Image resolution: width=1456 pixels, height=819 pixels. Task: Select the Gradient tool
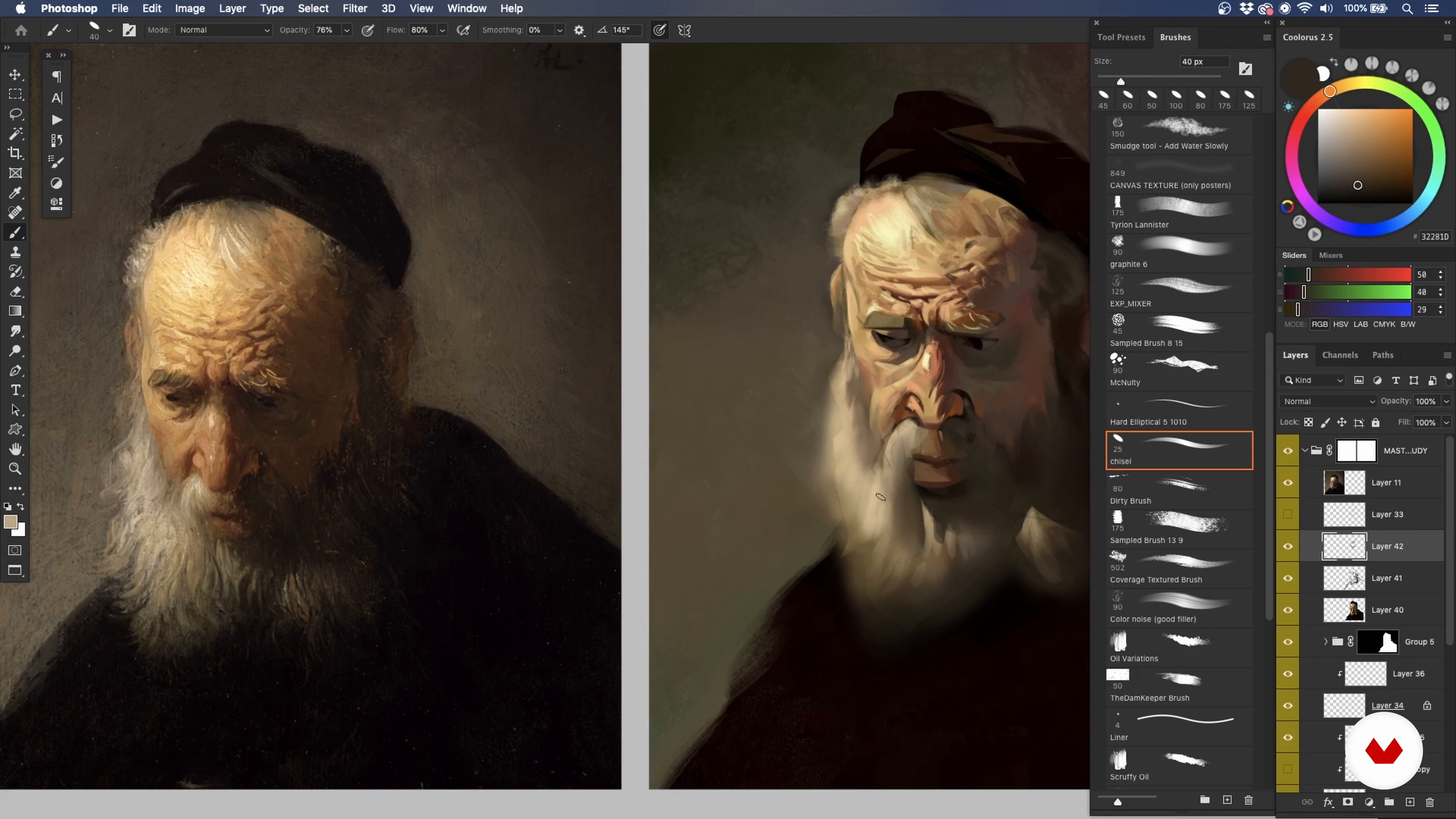[15, 311]
